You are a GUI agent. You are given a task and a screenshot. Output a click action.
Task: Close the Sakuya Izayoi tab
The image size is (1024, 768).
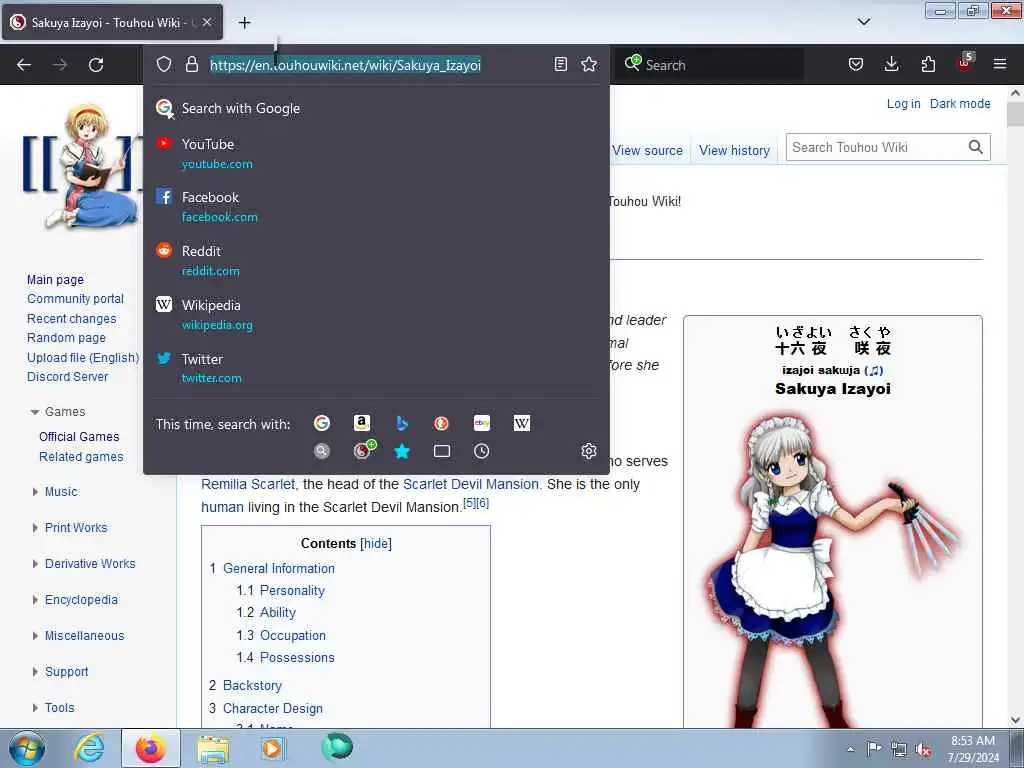coord(207,22)
